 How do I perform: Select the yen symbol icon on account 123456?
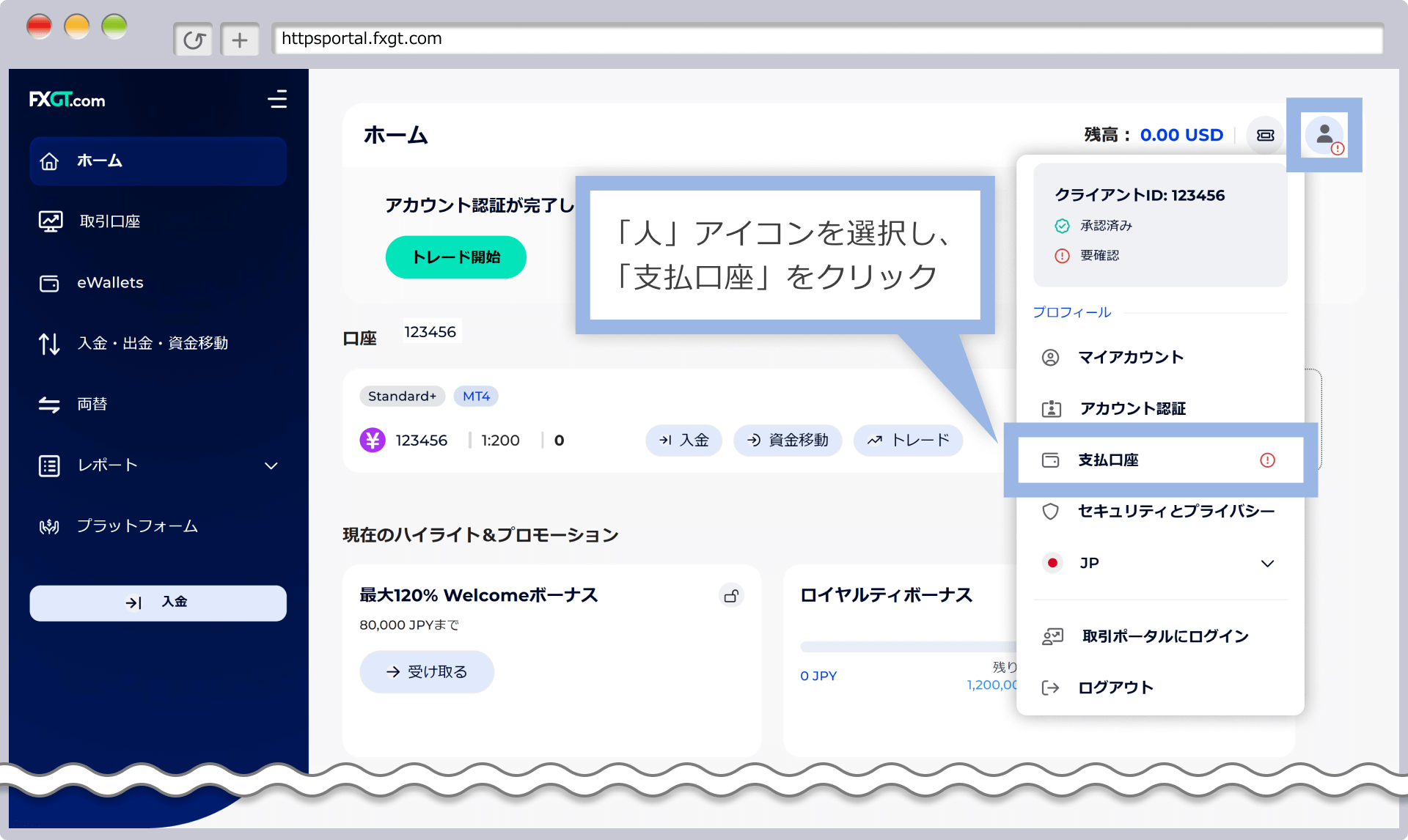click(373, 440)
